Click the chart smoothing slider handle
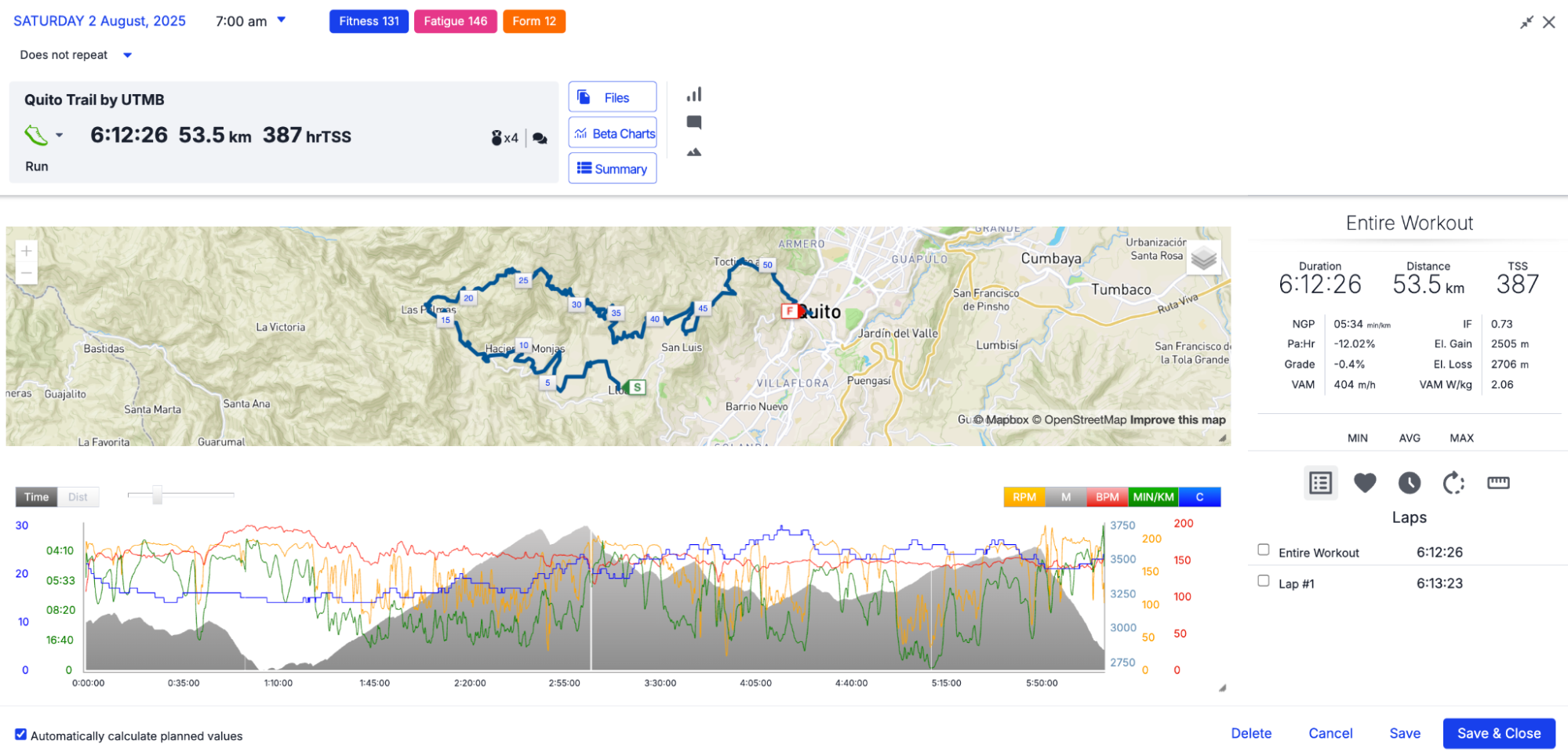 click(x=158, y=495)
